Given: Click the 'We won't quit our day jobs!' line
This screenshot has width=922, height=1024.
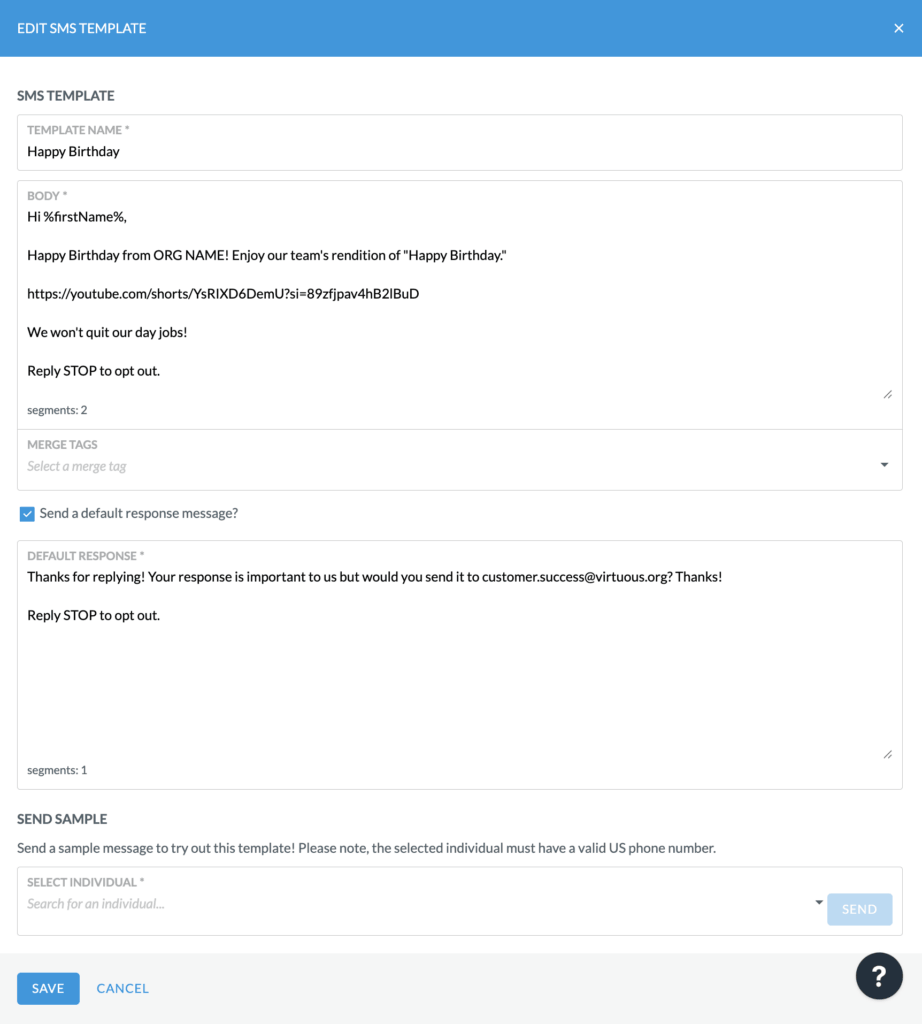Looking at the screenshot, I should 107,332.
